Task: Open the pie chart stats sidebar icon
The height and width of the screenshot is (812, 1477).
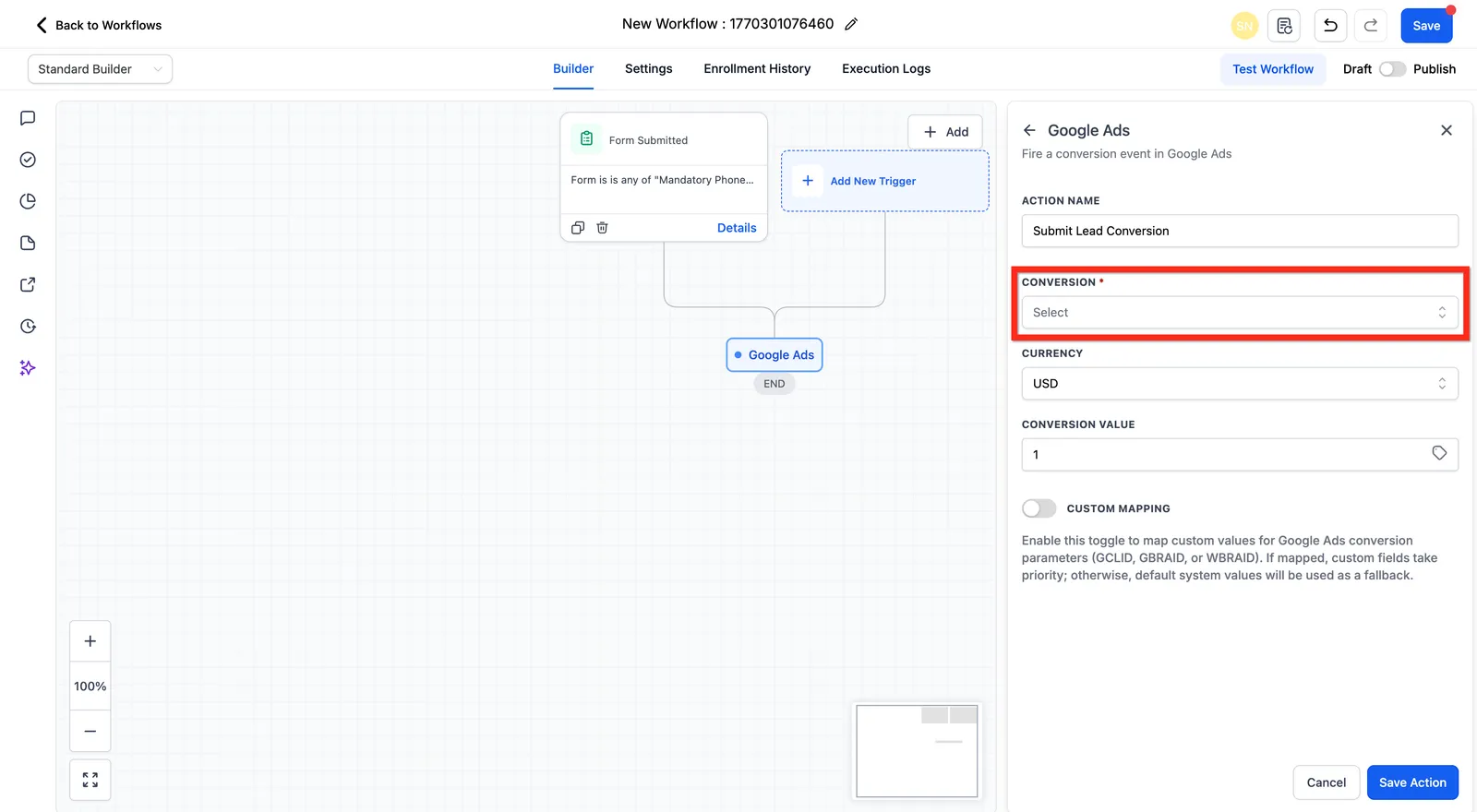Action: [x=28, y=201]
